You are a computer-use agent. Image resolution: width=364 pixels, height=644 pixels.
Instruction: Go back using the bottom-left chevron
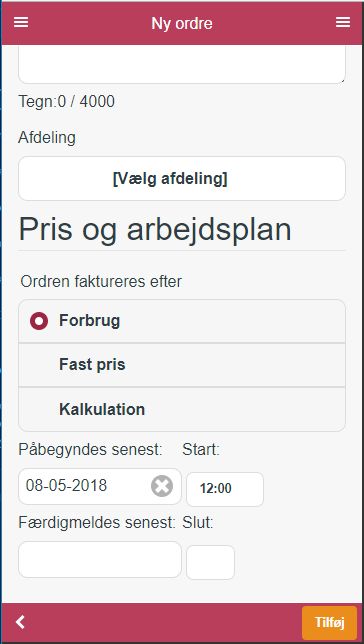20,622
